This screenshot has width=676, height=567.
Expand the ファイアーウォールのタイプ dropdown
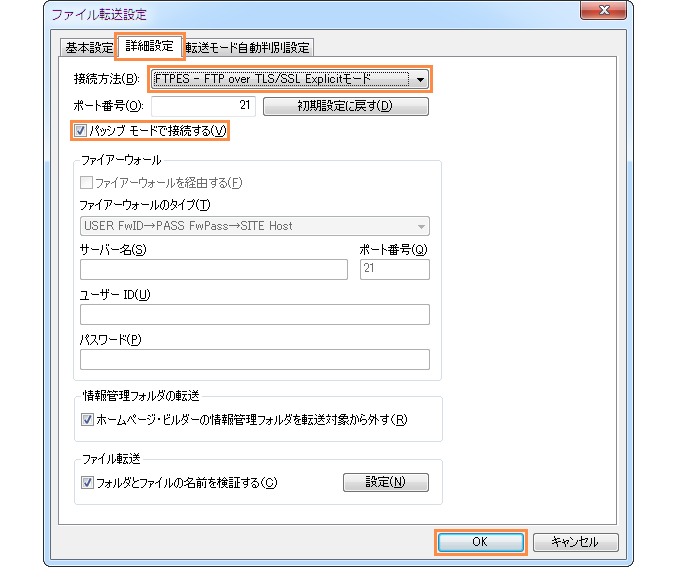254,226
